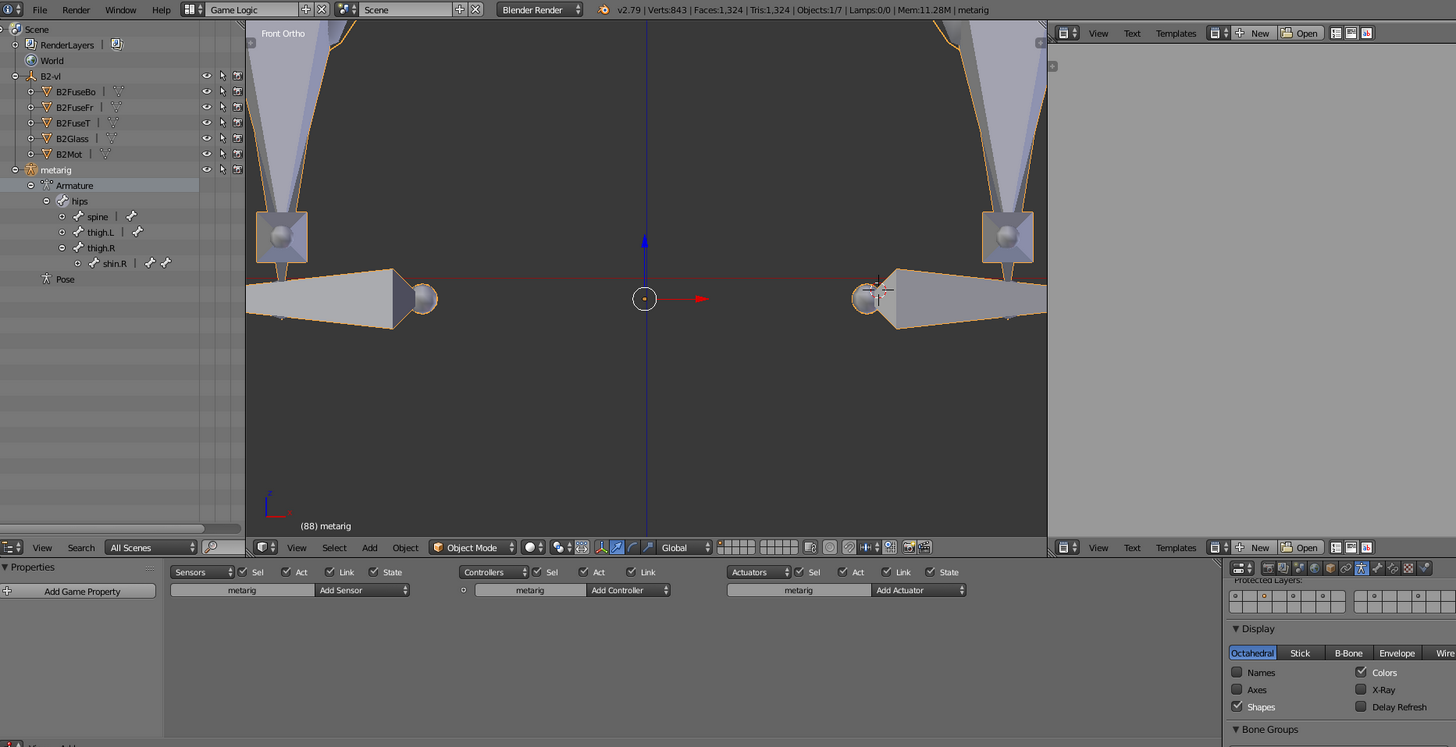Click the OpenGL render camera icon
The height and width of the screenshot is (747, 1456).
tap(909, 547)
